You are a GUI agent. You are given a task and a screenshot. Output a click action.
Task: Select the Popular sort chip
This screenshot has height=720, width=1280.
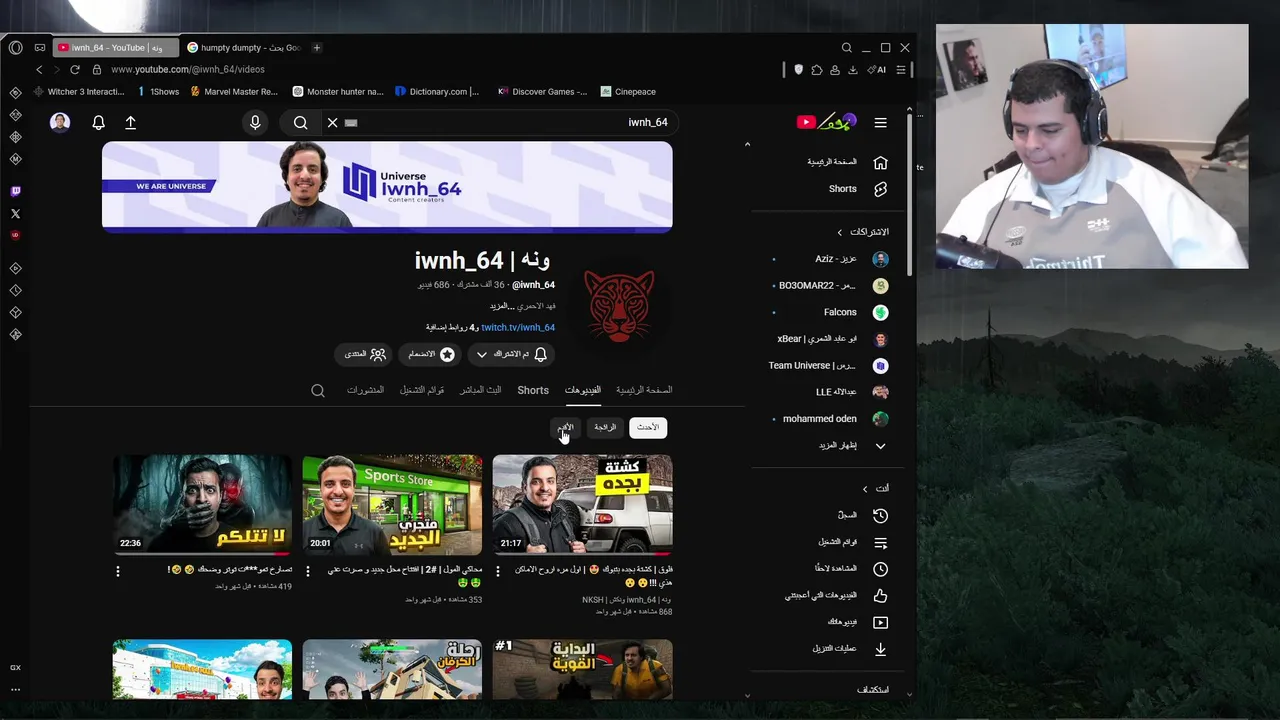[605, 427]
